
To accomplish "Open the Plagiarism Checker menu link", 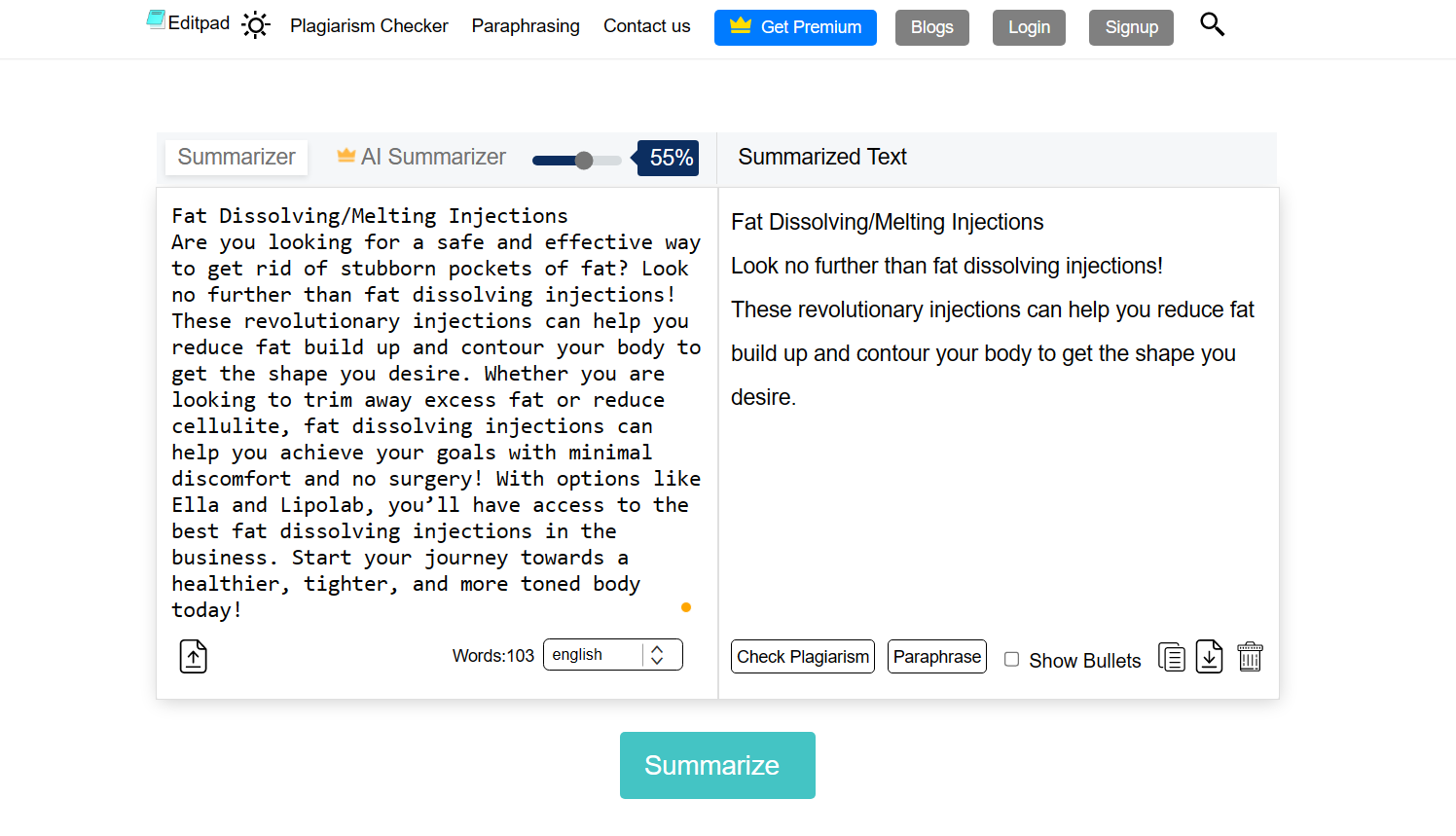I will tap(369, 26).
